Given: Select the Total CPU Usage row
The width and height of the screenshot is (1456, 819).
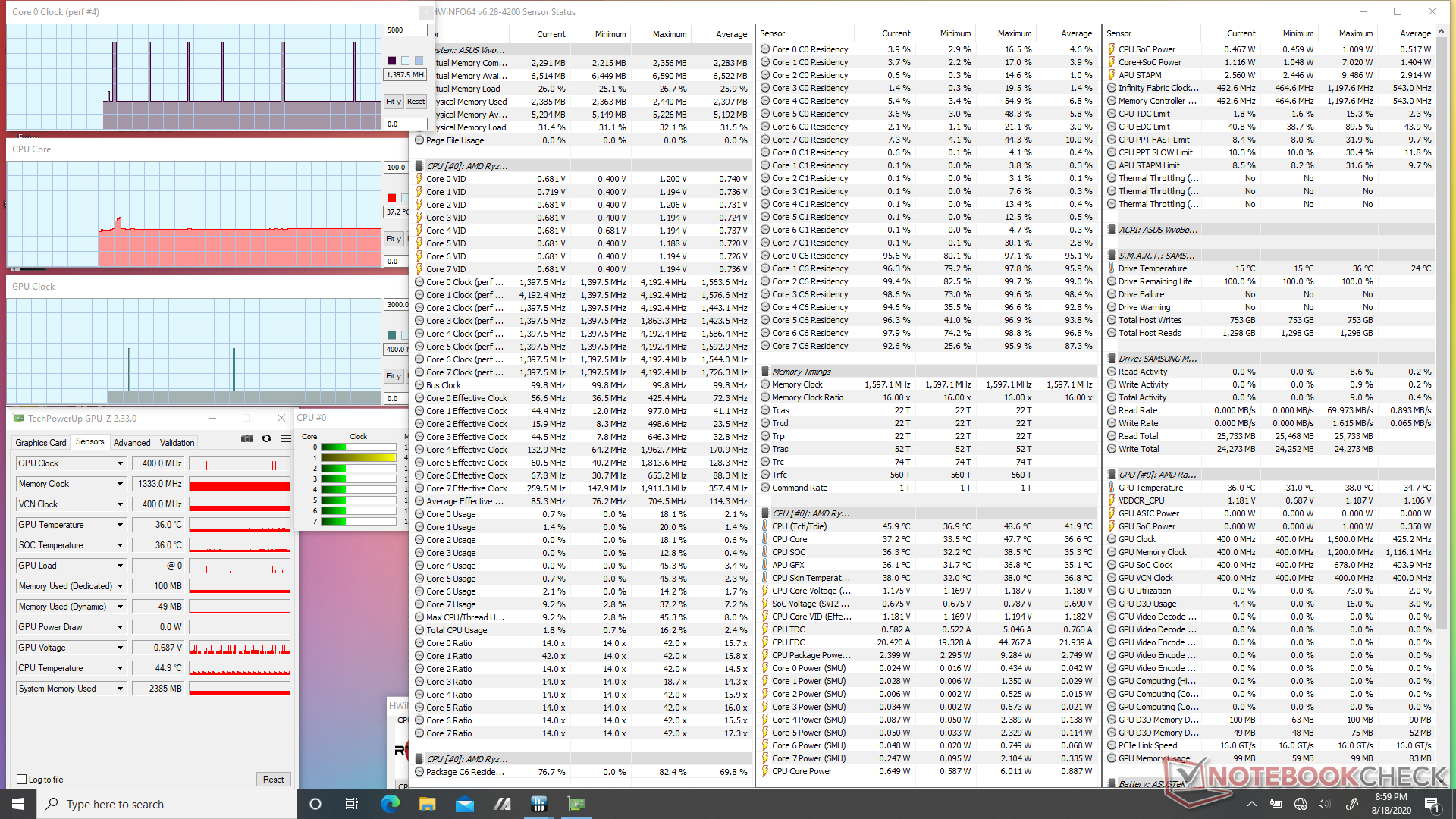Looking at the screenshot, I should pyautogui.click(x=582, y=630).
